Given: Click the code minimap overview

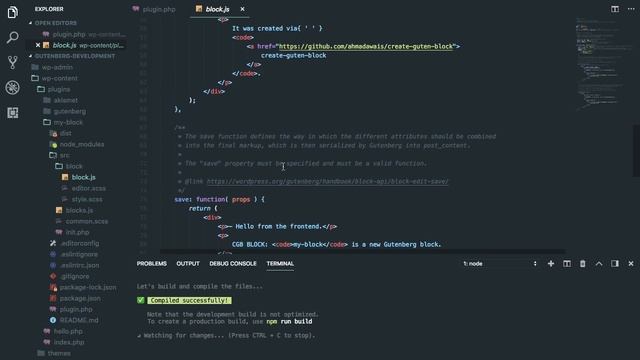Looking at the screenshot, I should click(x=599, y=63).
